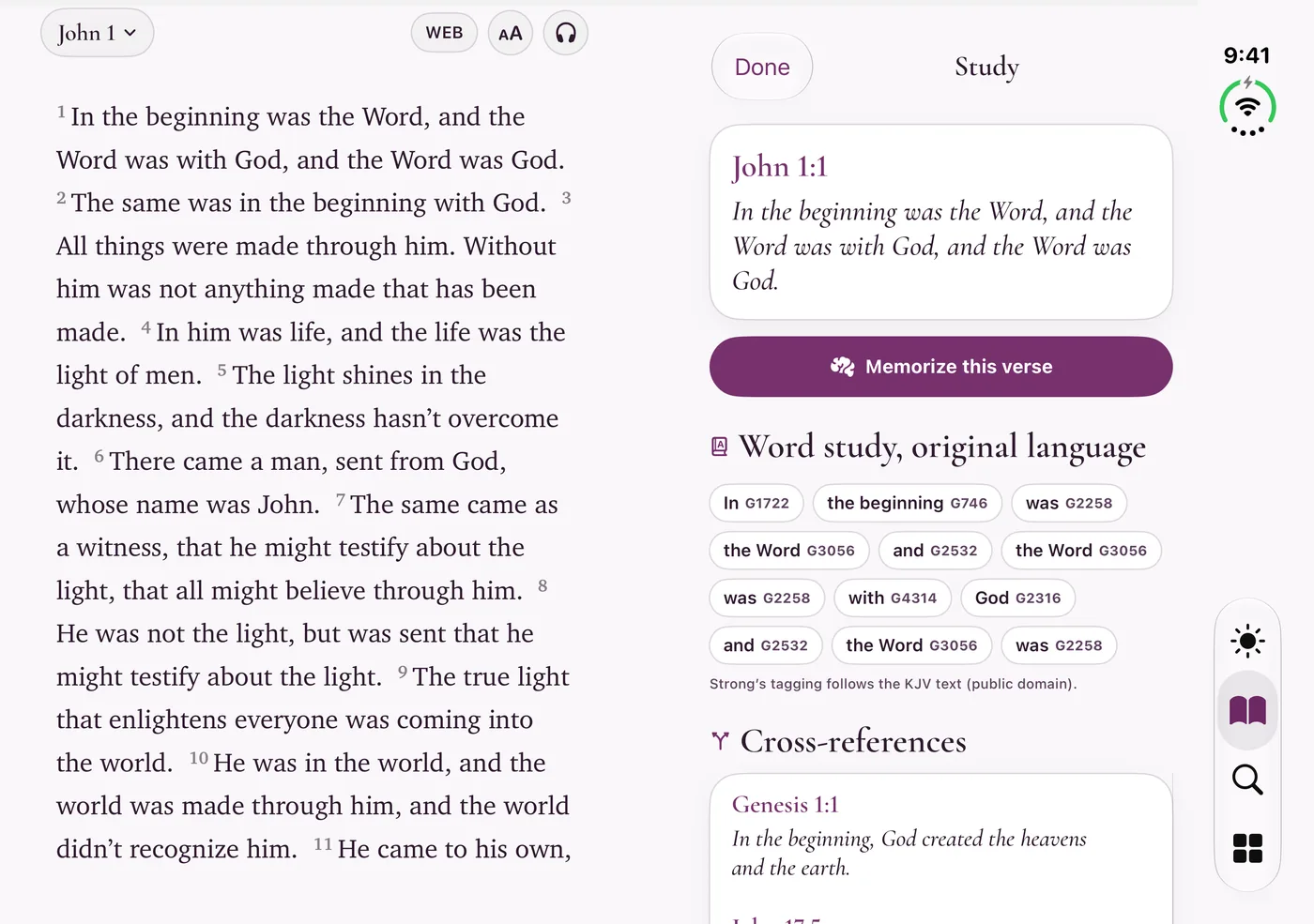Select the 'God G2316' word chip
The height and width of the screenshot is (924, 1314).
[1018, 598]
